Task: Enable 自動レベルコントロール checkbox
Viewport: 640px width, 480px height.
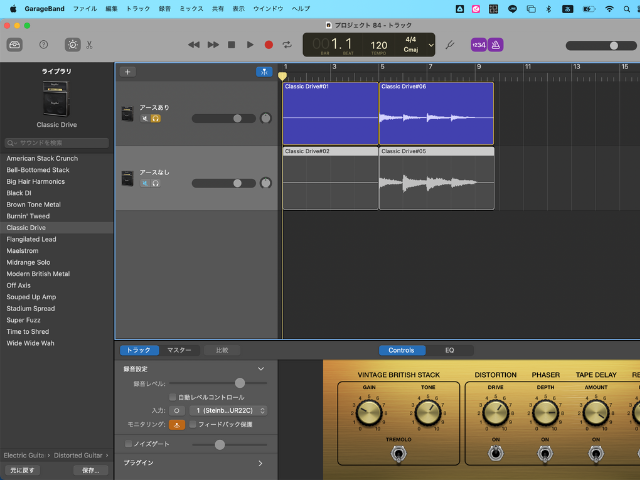Action: [x=173, y=397]
